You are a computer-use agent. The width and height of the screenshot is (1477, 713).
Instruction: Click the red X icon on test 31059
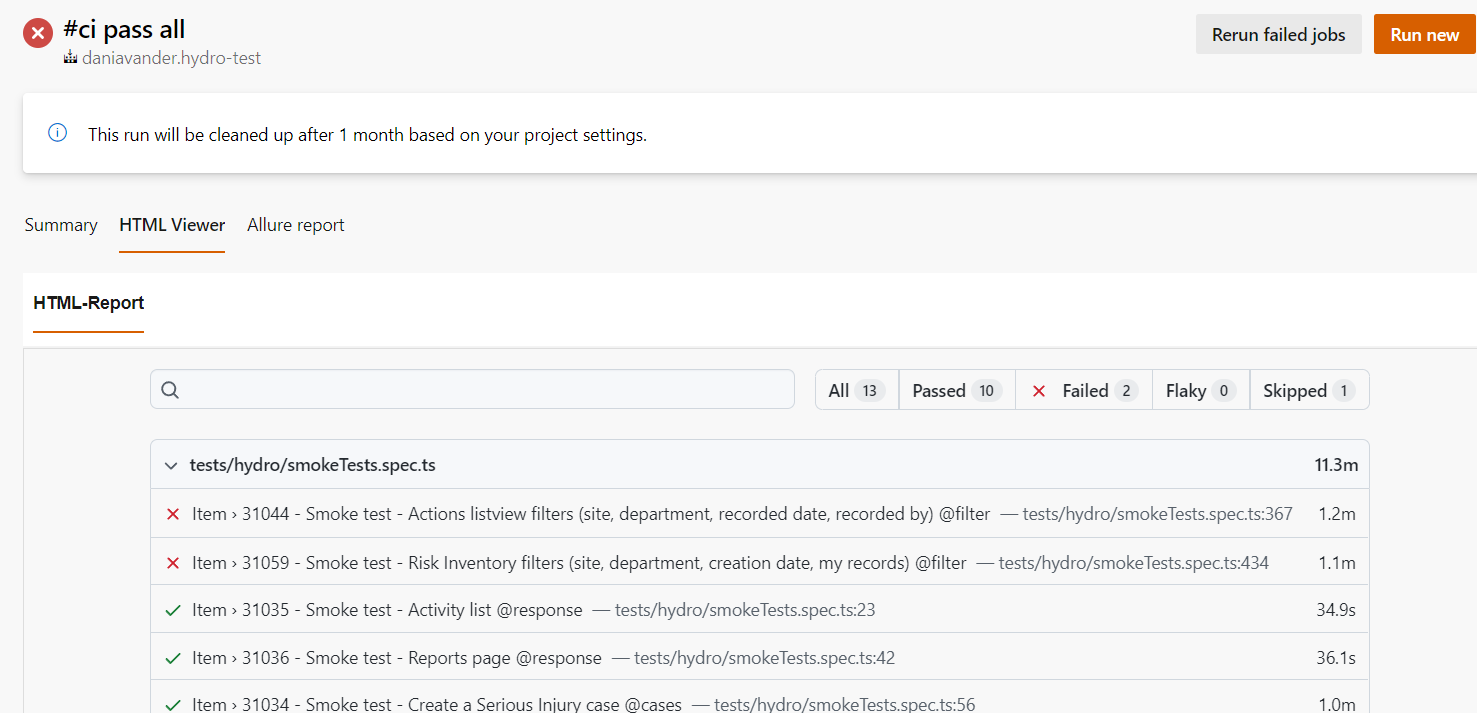tap(173, 562)
